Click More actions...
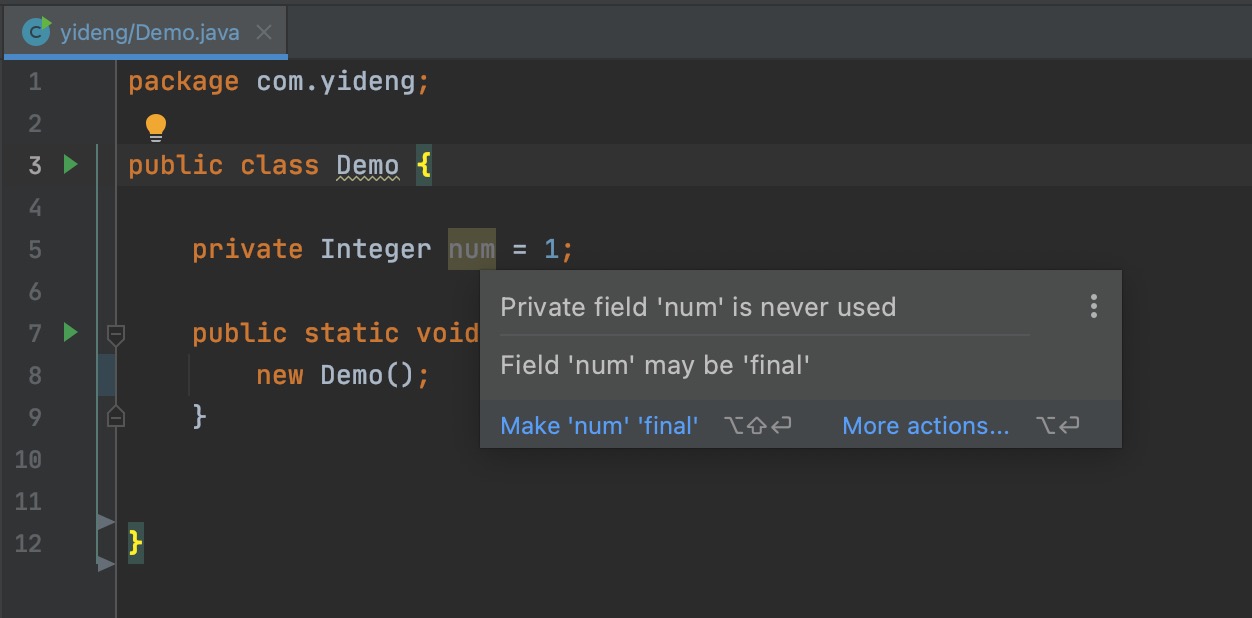The height and width of the screenshot is (618, 1252). pos(925,425)
